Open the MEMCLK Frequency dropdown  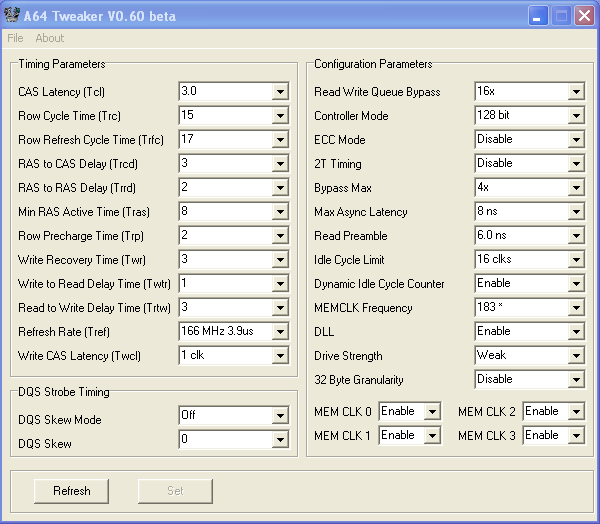pos(575,308)
